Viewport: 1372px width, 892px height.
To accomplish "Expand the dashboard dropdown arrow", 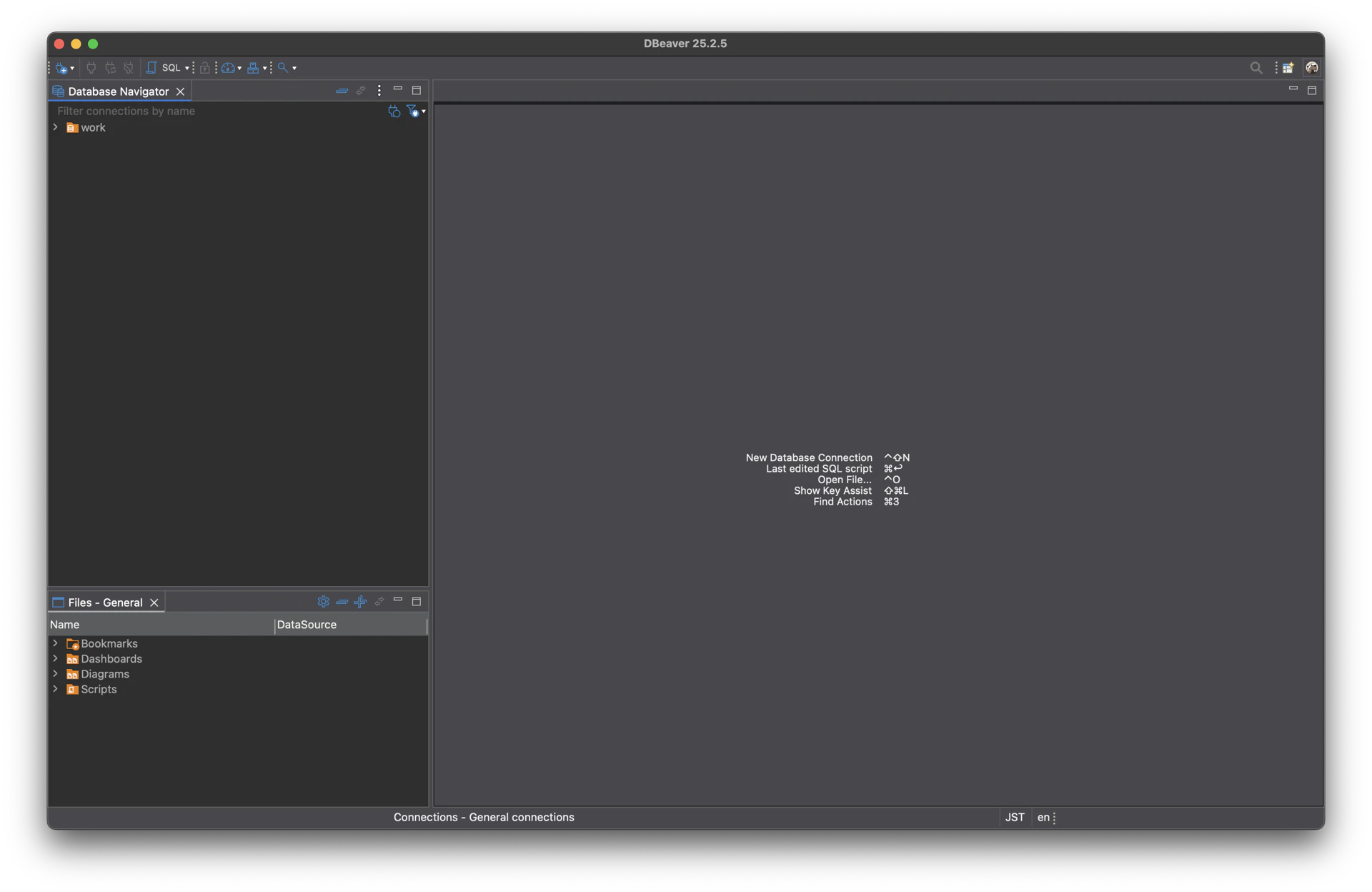I will click(239, 69).
